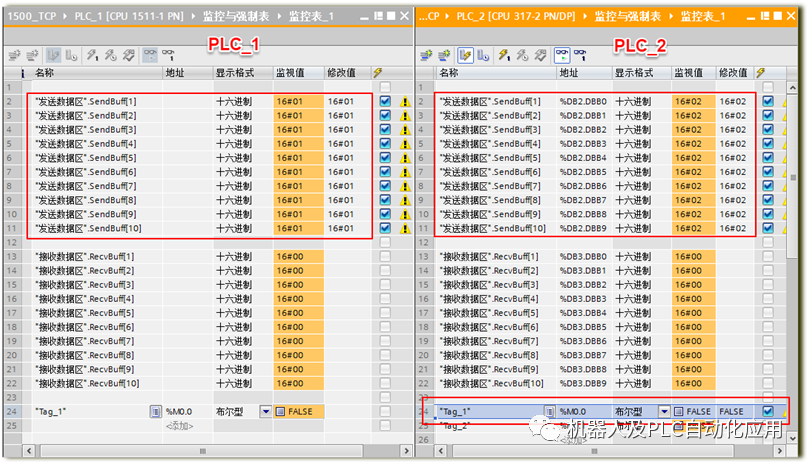This screenshot has height=464, width=809.
Task: Expand breadcrumb arrow after 1500_TCP
Action: click(x=65, y=17)
